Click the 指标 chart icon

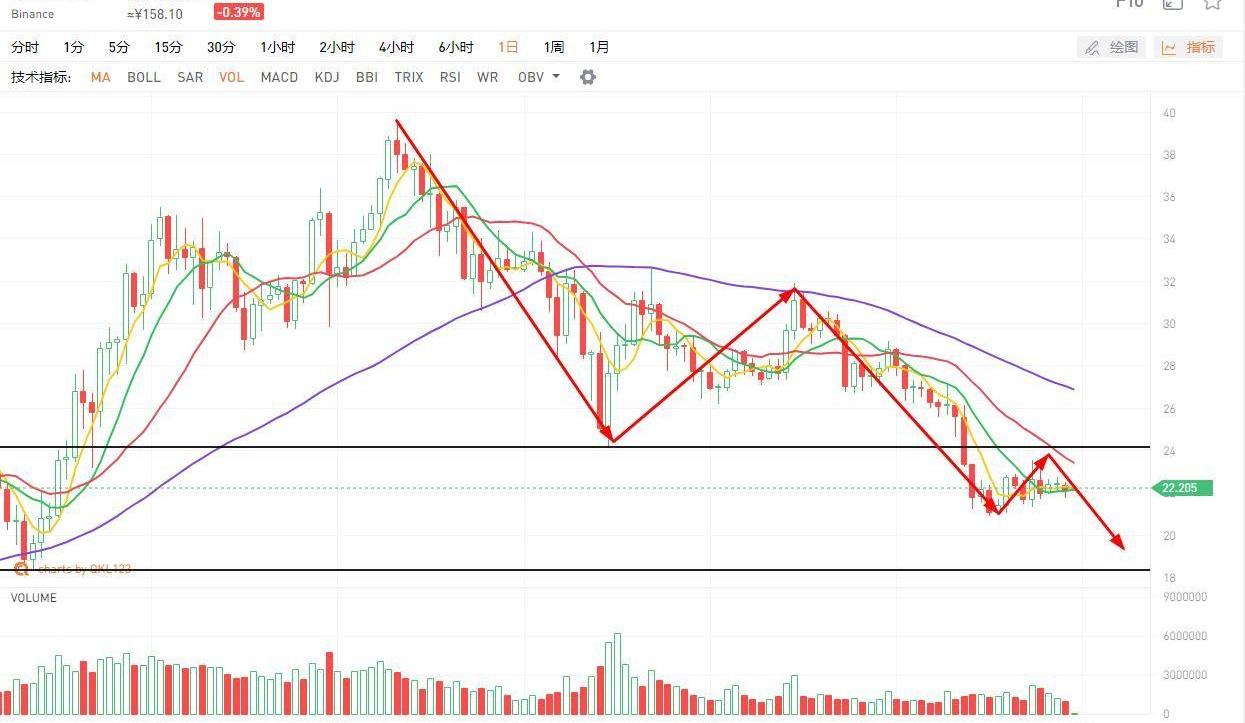pyautogui.click(x=1169, y=47)
